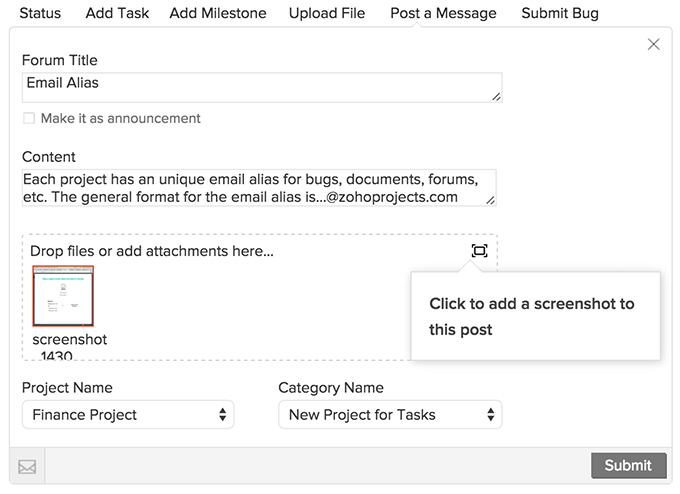
Task: Select the Add Milestone tab
Action: coord(218,13)
